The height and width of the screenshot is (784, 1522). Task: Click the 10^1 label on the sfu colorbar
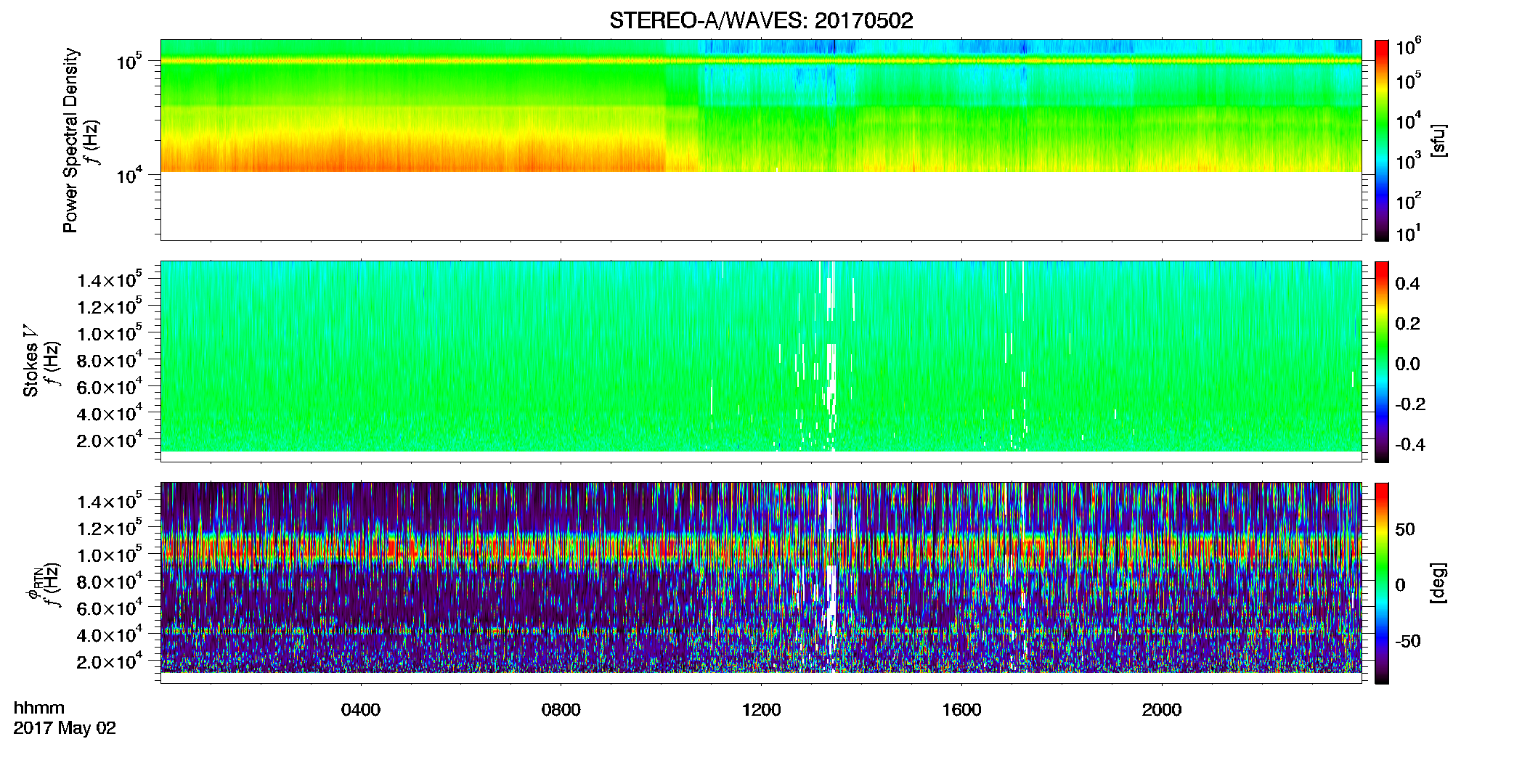(1408, 233)
